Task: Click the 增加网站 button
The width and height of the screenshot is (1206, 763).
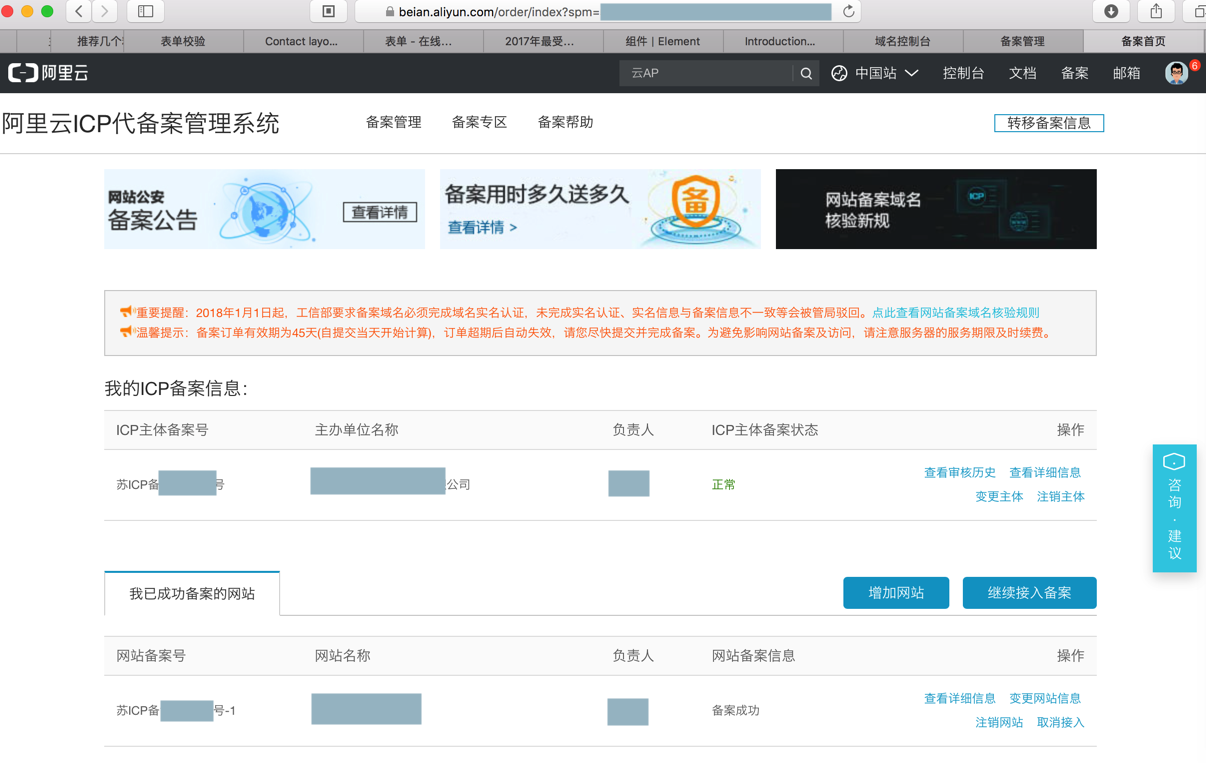Action: (x=896, y=593)
